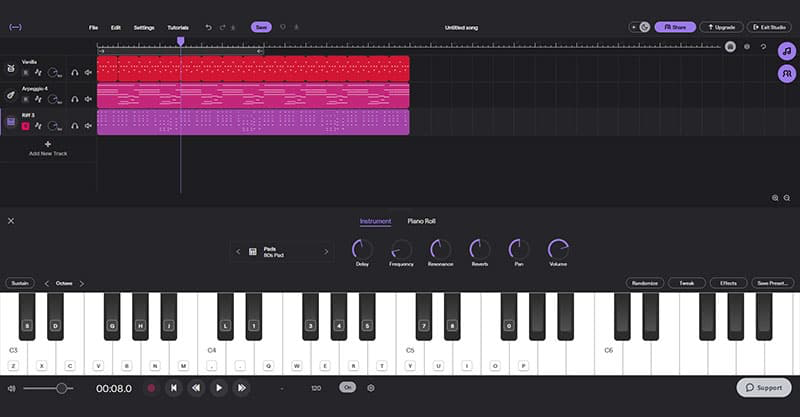Fast forward the playback
This screenshot has width=800, height=417.
coord(242,388)
